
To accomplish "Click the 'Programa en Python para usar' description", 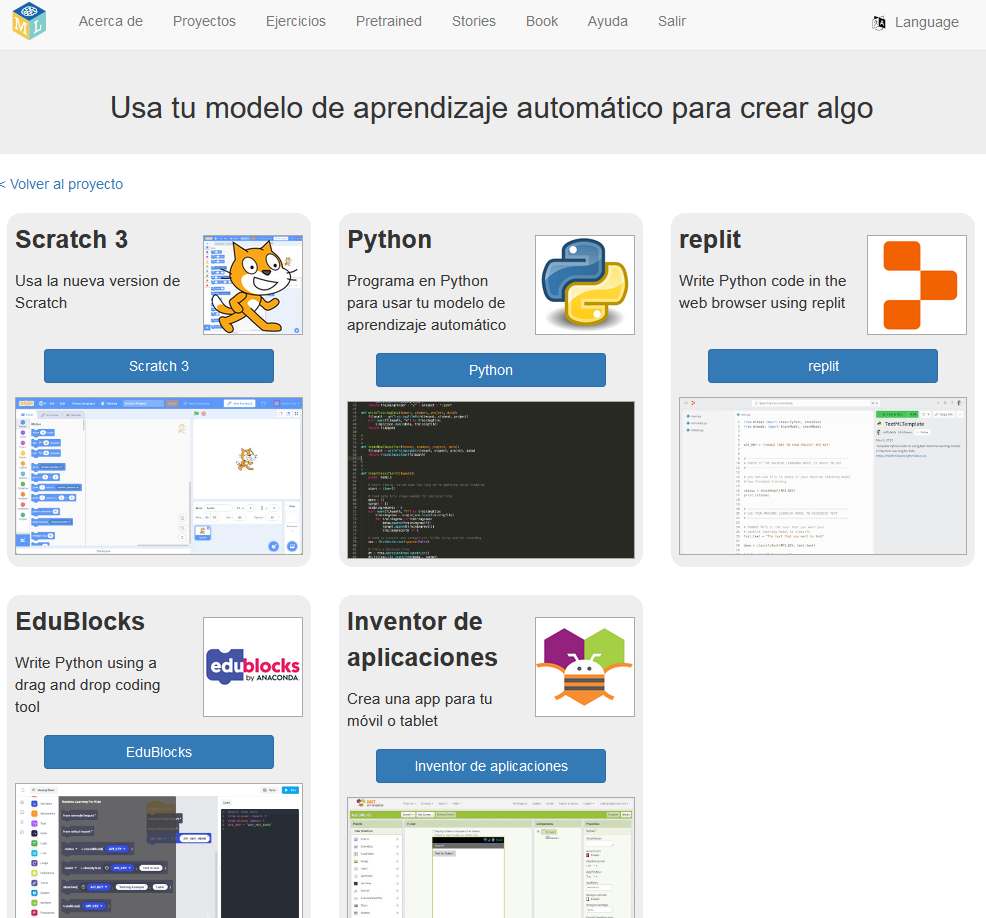I will coord(426,303).
